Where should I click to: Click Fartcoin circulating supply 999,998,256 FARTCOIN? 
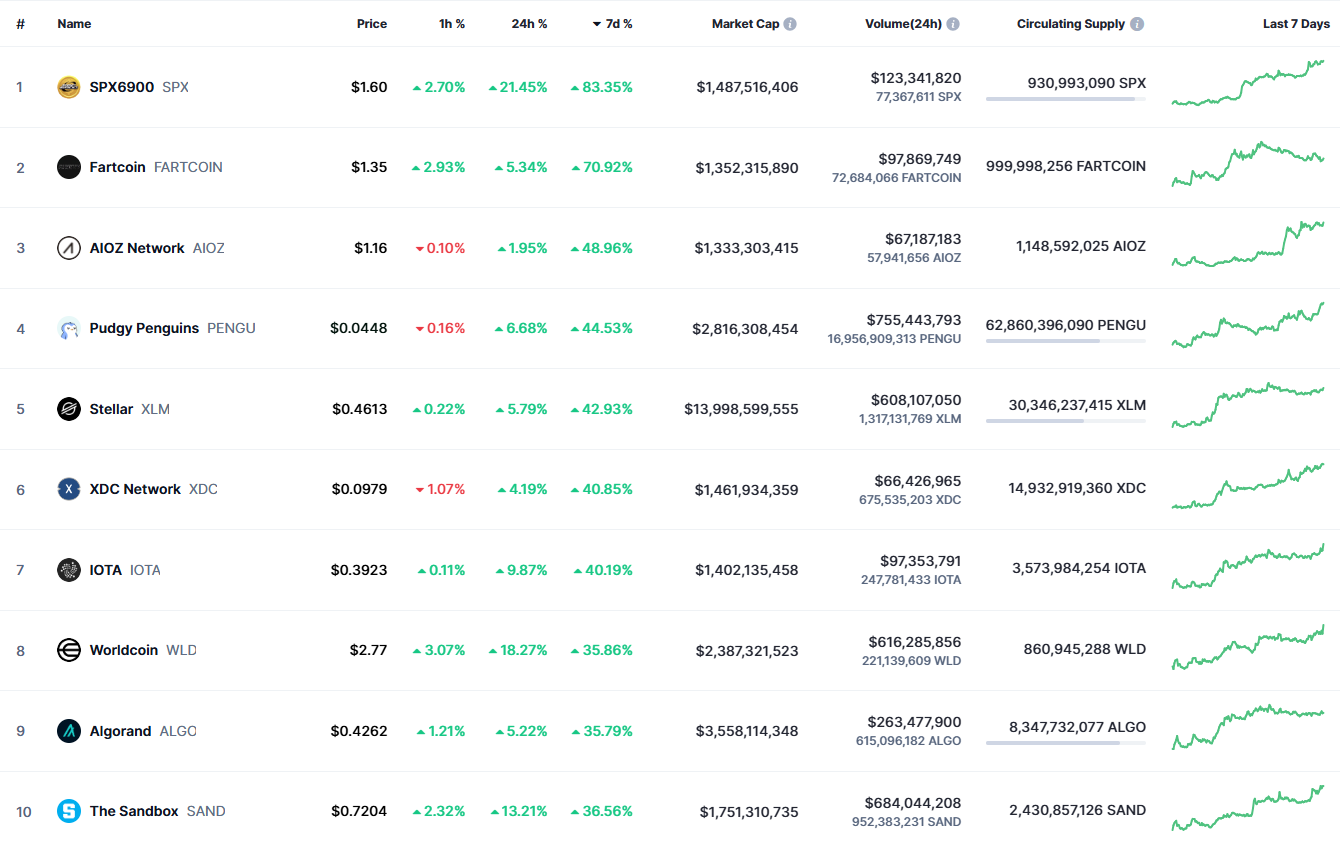click(x=1066, y=166)
